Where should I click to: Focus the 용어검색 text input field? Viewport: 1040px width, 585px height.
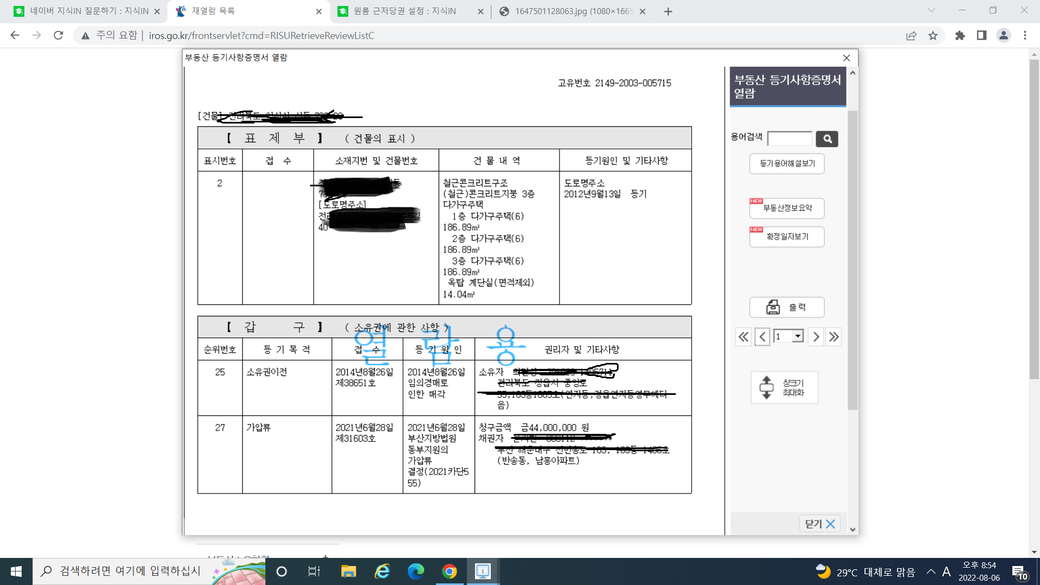coord(789,139)
